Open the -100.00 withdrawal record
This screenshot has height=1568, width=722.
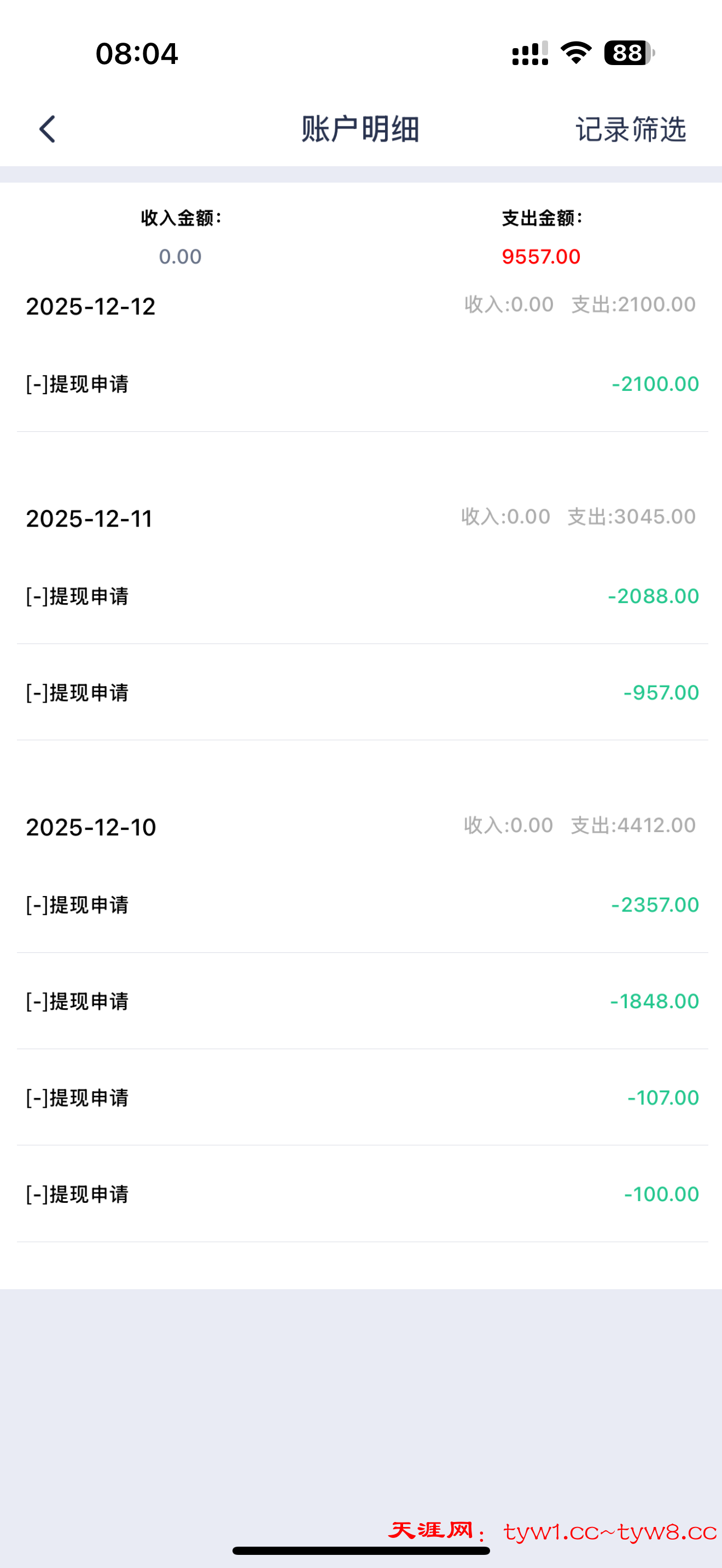click(362, 1194)
